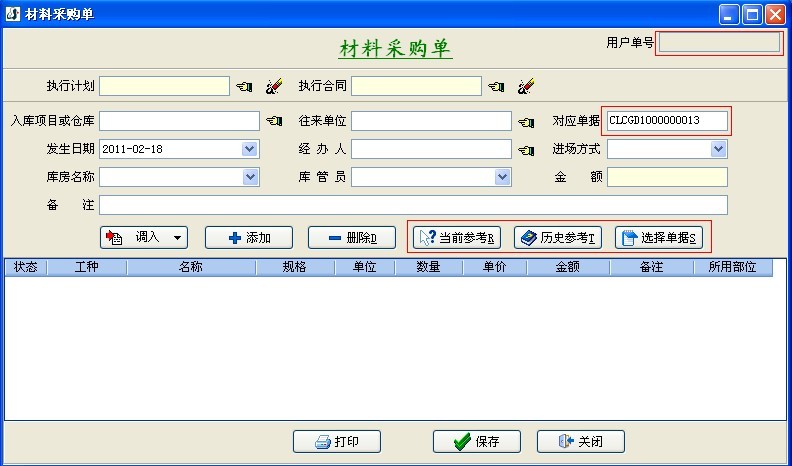
Task: Open the 调入 dropdown button
Action: [144, 238]
